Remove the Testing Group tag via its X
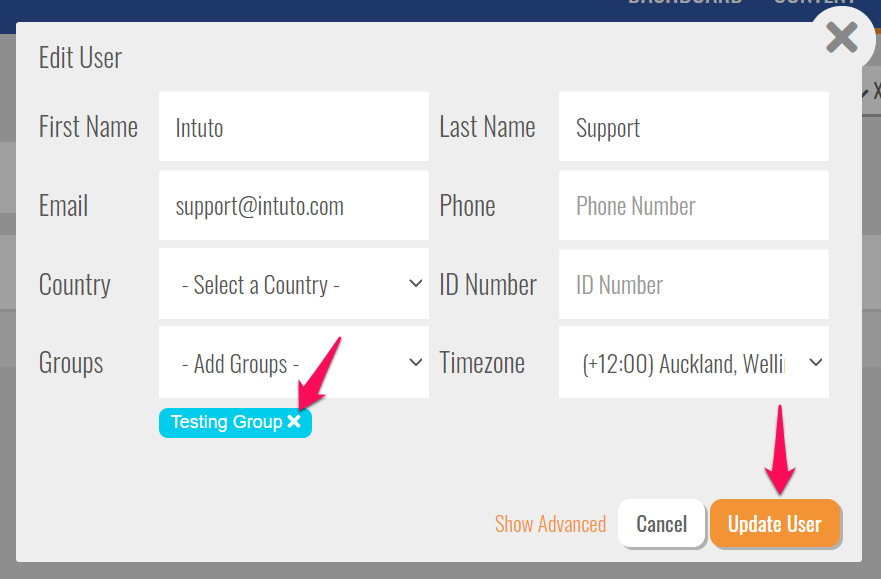The image size is (881, 579). (x=294, y=422)
